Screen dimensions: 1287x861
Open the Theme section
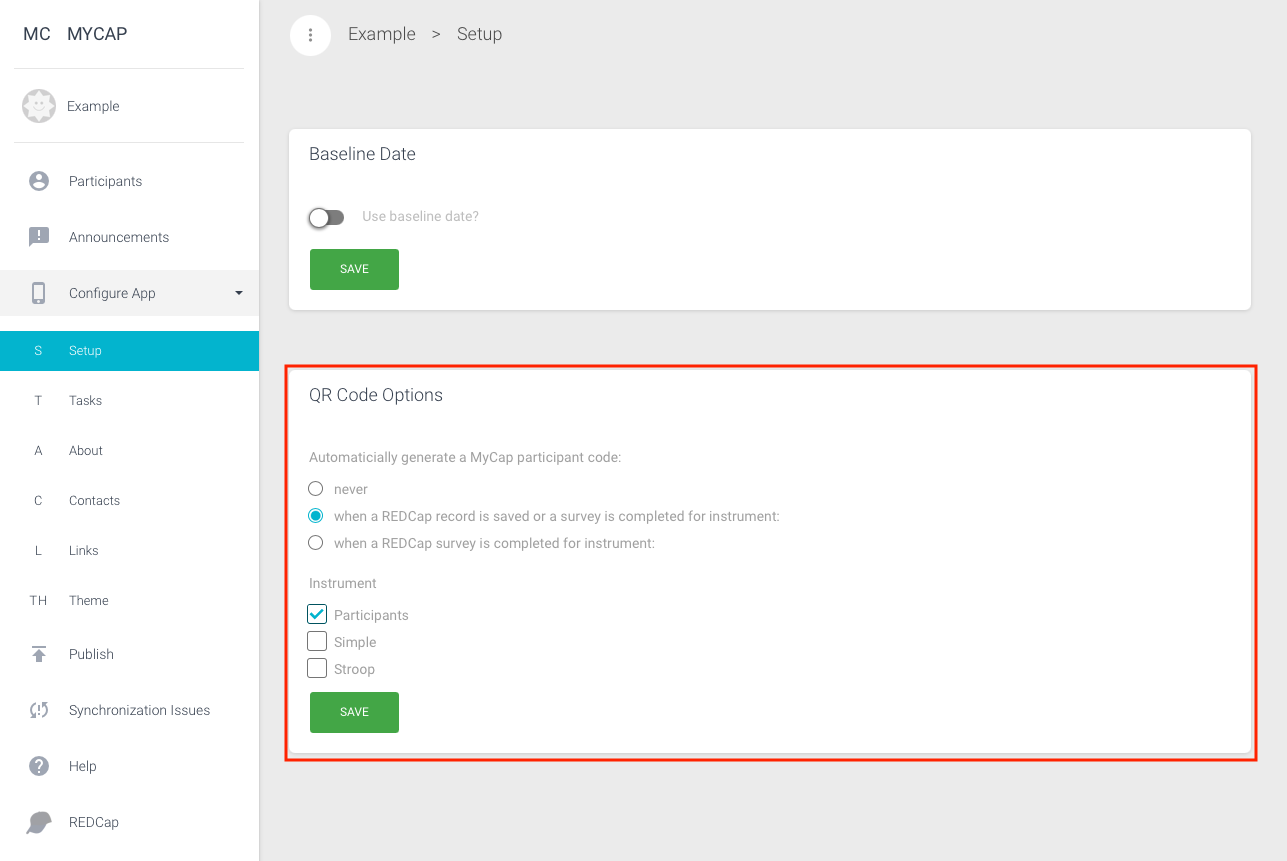[88, 600]
